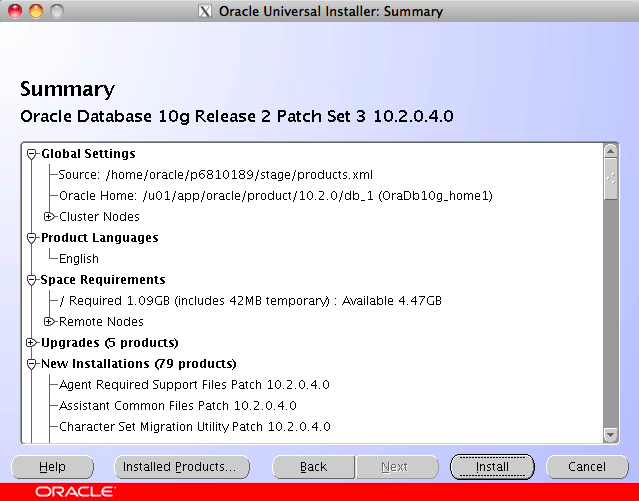Select the English language item

pos(79,259)
